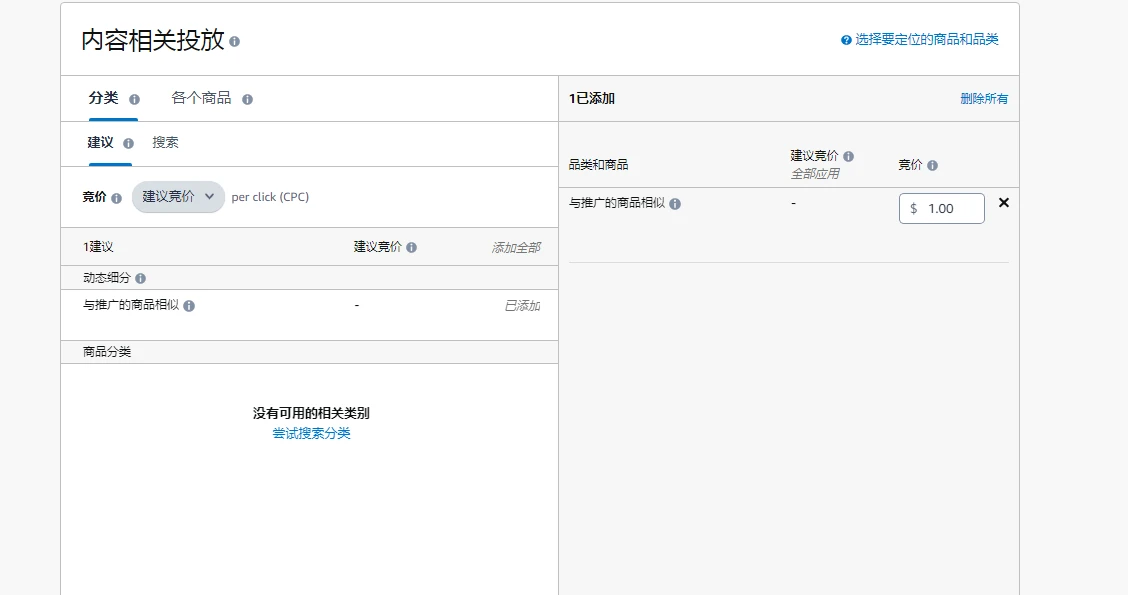Switch to the 分类 tab

[103, 98]
